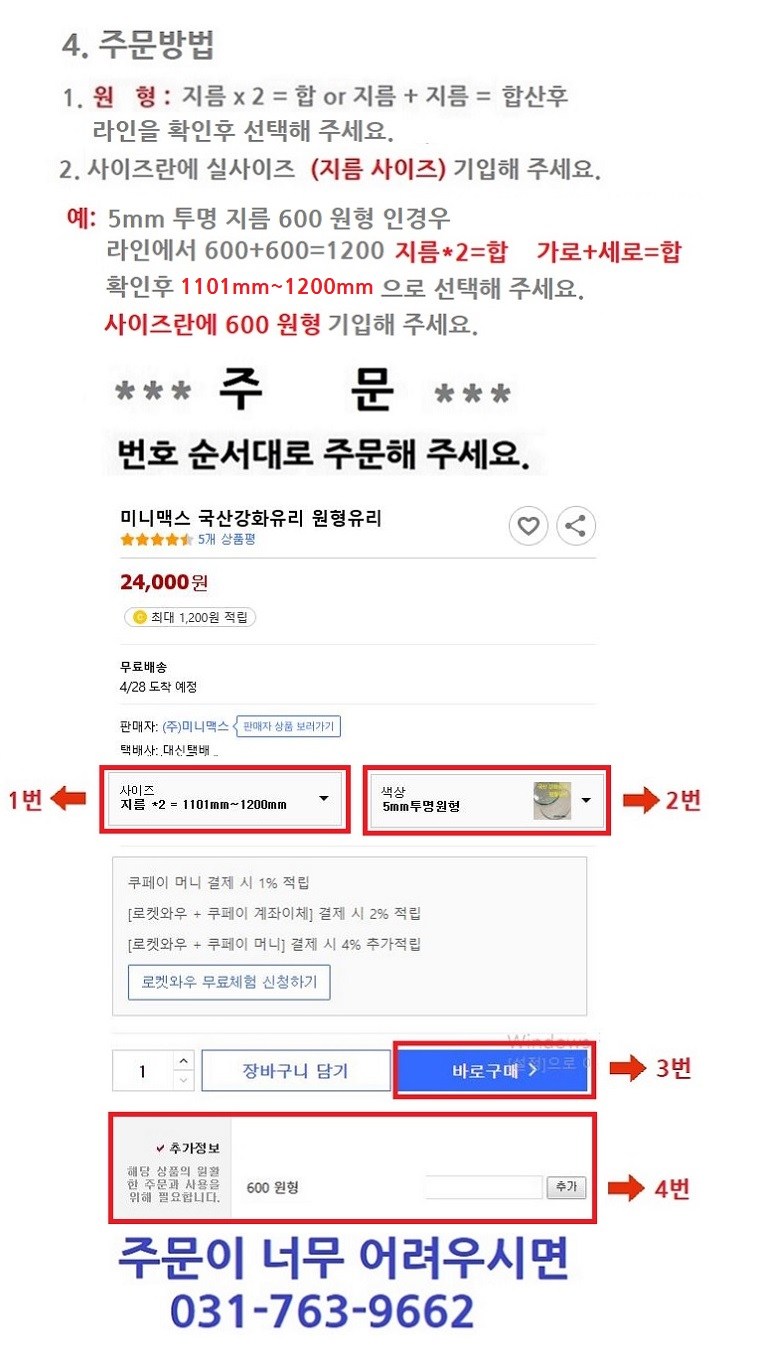Click the star rating icons
Image resolution: width=780 pixels, height=1351 pixels.
click(156, 539)
